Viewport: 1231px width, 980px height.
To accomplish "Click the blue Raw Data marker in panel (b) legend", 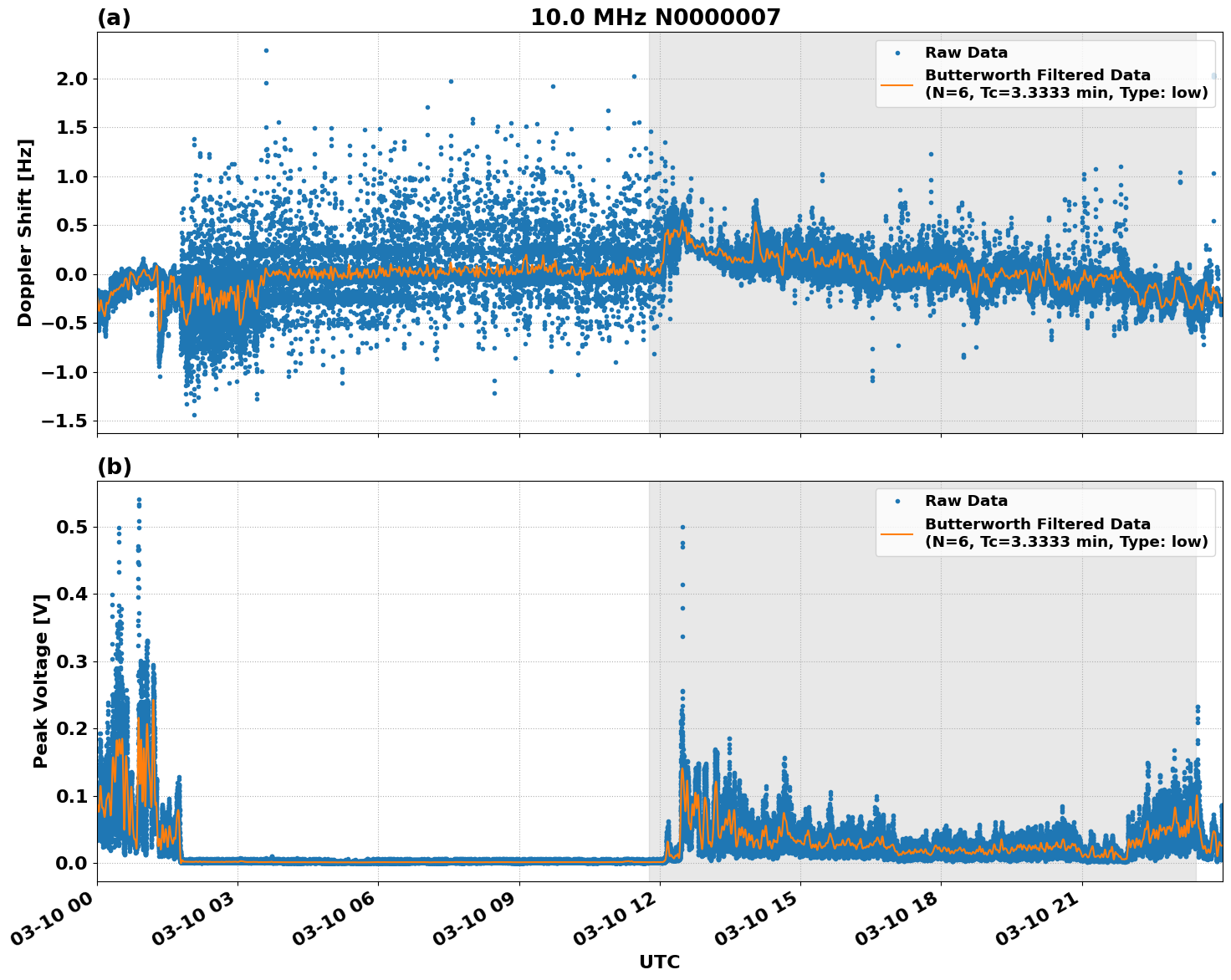I will click(897, 502).
